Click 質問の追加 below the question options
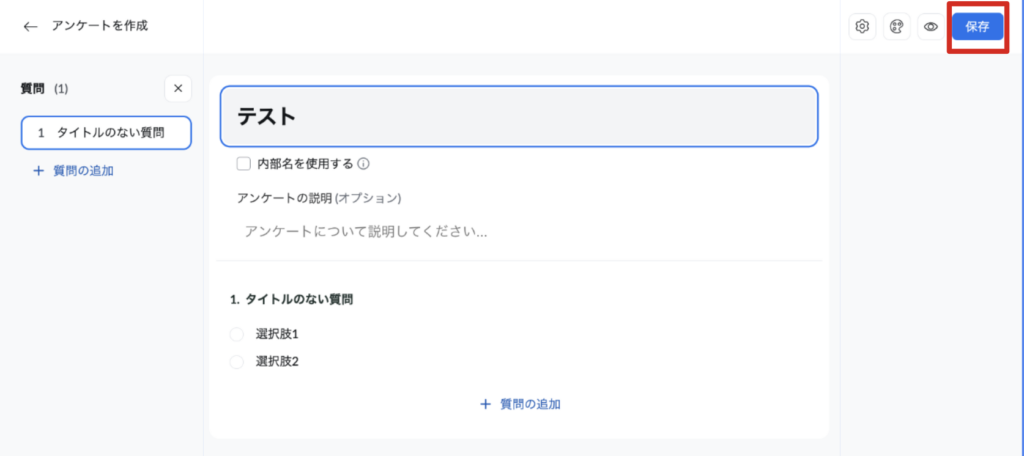 [520, 405]
